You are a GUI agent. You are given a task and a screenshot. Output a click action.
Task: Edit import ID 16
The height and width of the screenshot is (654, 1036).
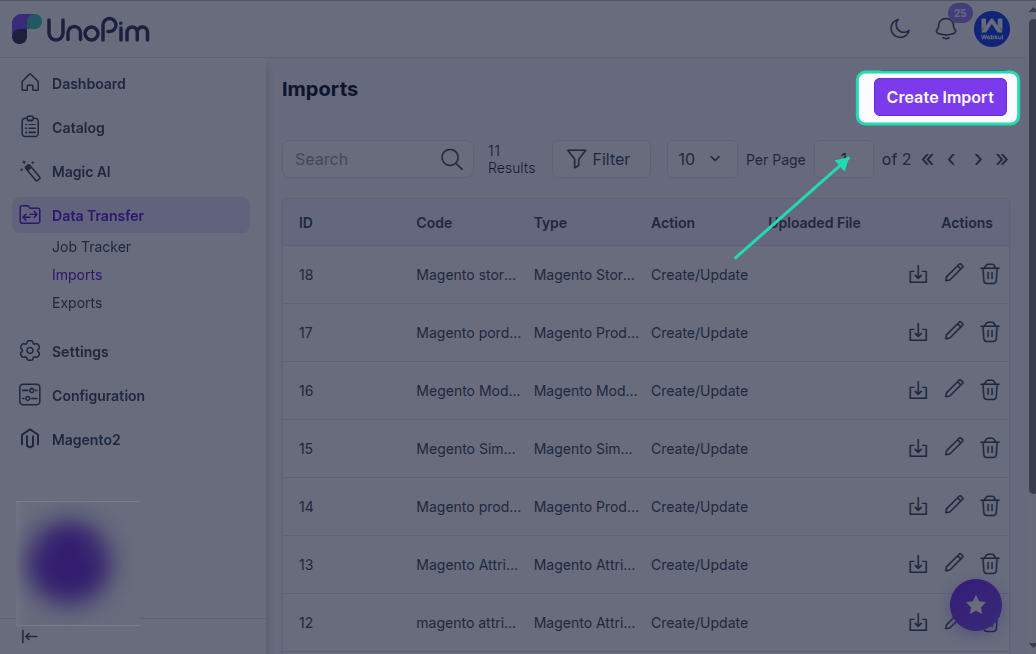coord(953,389)
